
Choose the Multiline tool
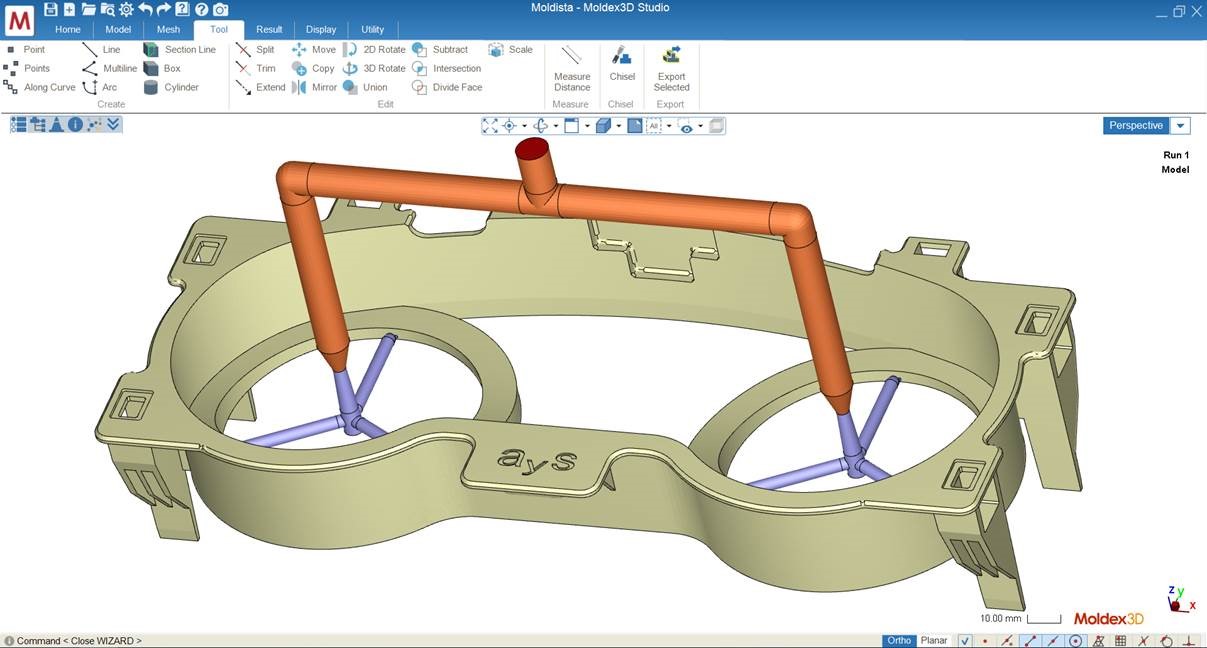110,68
